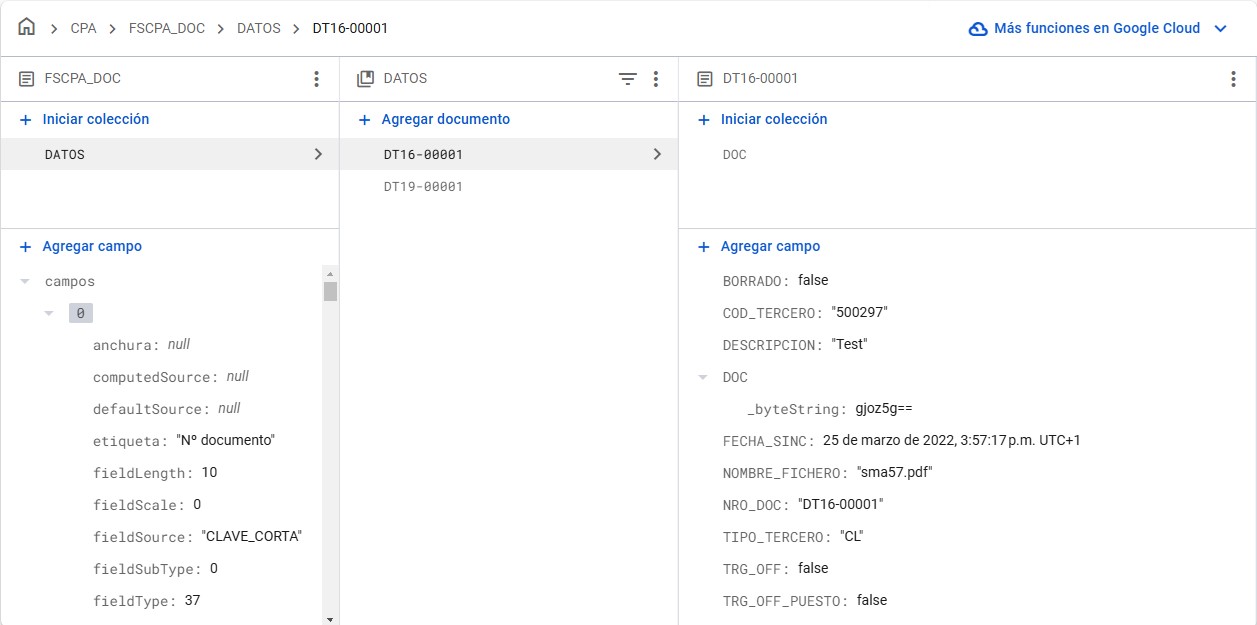Screen dimensions: 1257x625
Task: Select the DT19-00001 document
Action: [x=423, y=187]
